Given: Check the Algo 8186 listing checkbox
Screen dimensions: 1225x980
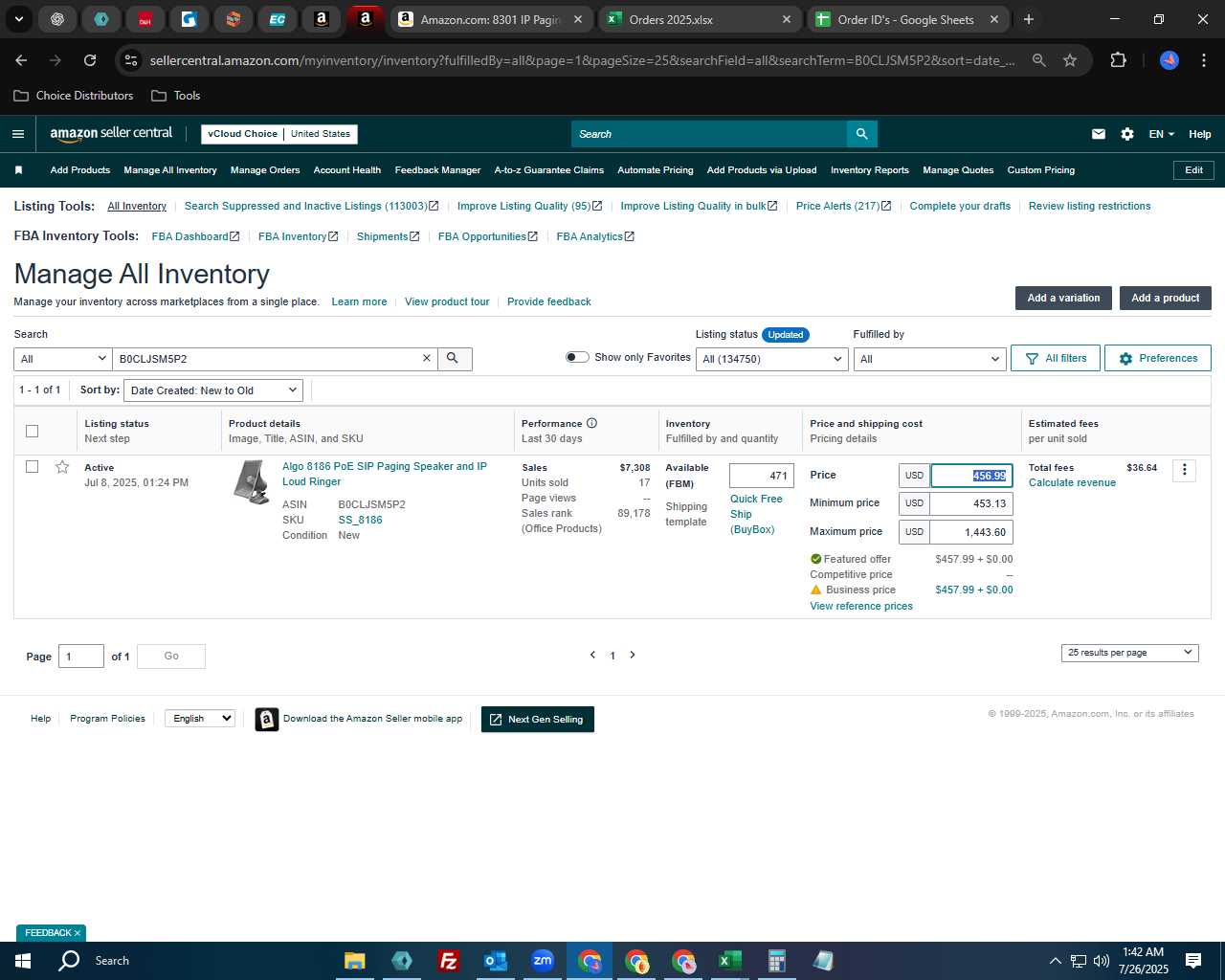Looking at the screenshot, I should tap(32, 467).
